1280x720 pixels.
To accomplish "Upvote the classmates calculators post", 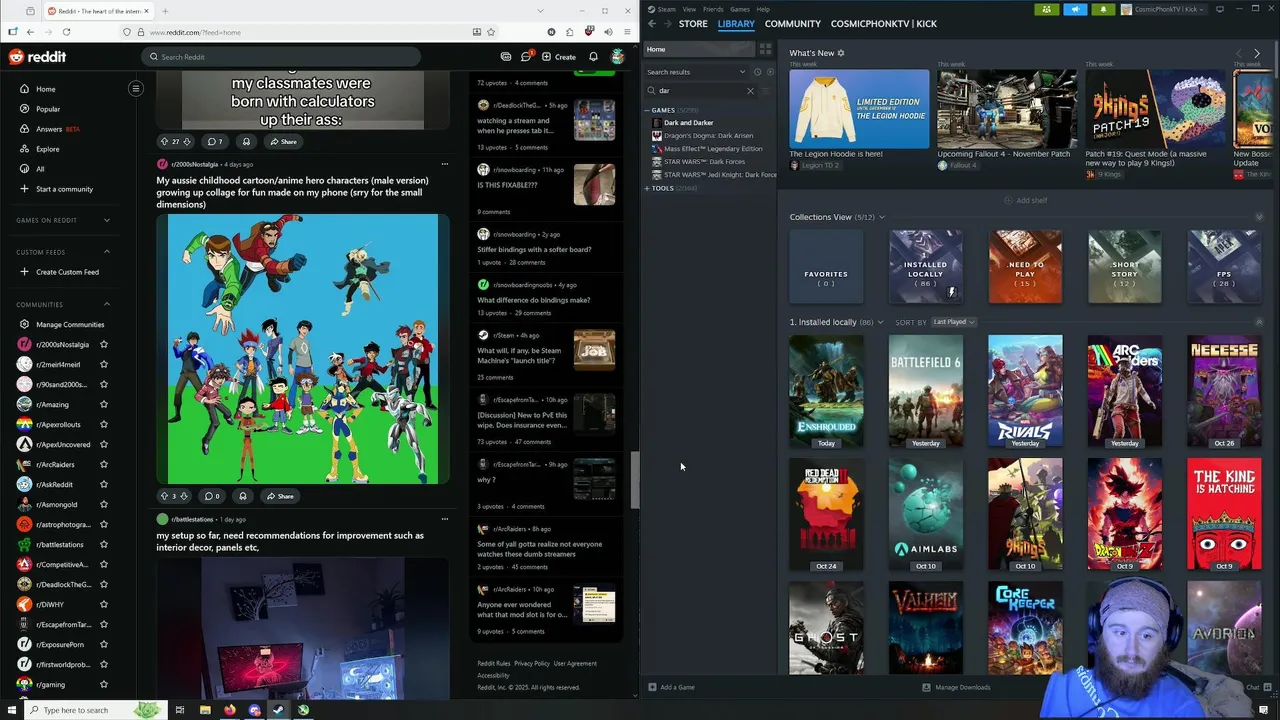I will (x=165, y=141).
